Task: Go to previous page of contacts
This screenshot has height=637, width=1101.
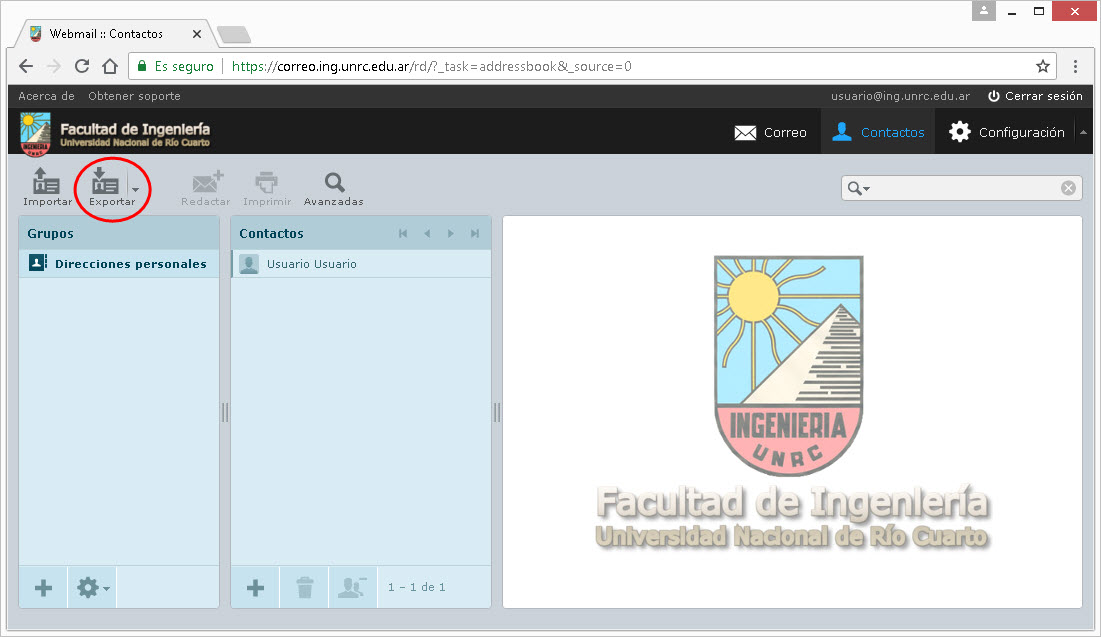Action: (x=427, y=233)
